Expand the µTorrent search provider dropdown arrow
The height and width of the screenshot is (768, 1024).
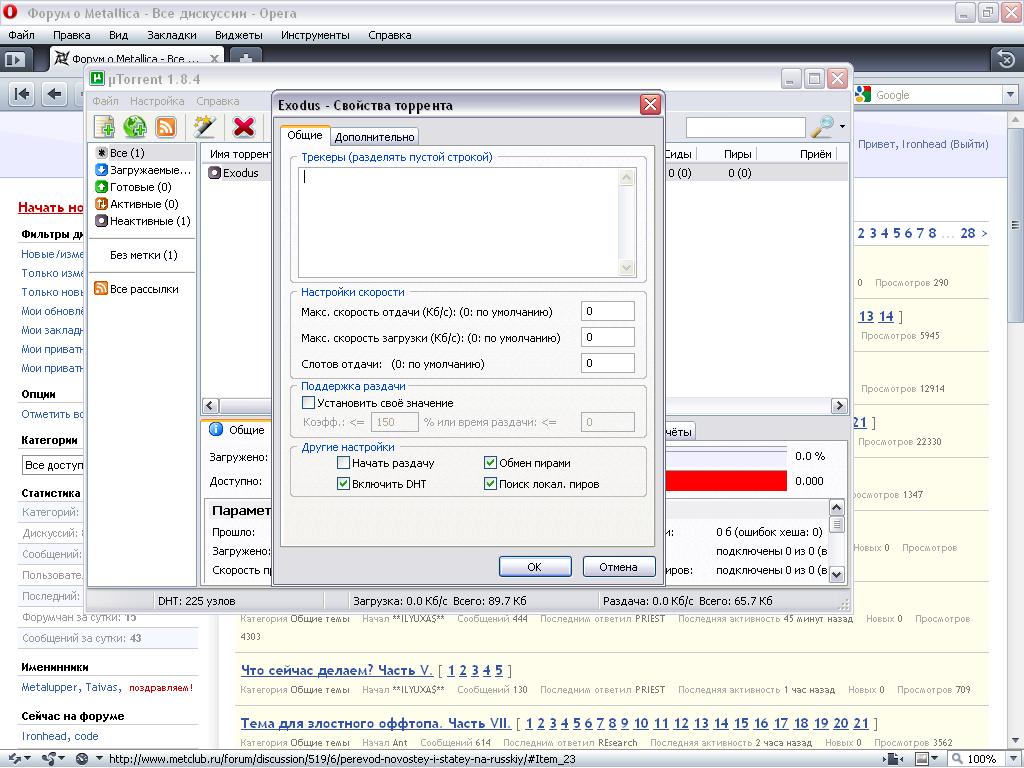click(842, 128)
